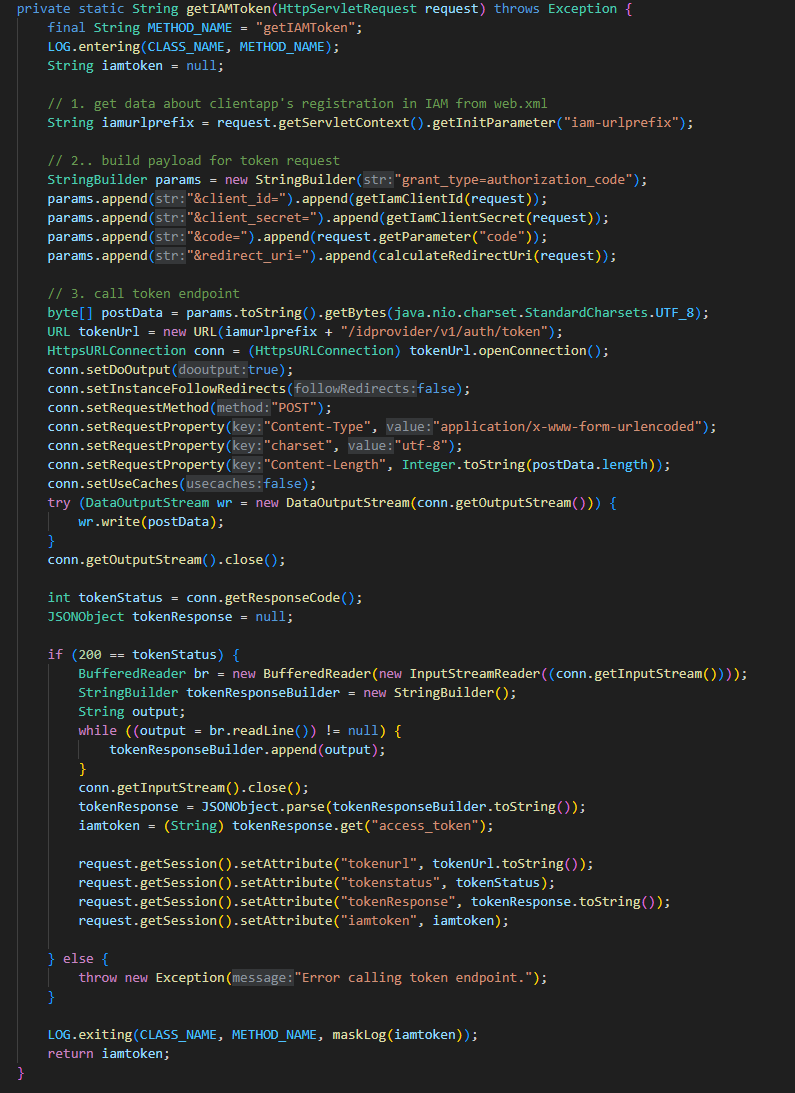795x1093 pixels.
Task: Click the calculateRedirectUri call
Action: pos(455,256)
